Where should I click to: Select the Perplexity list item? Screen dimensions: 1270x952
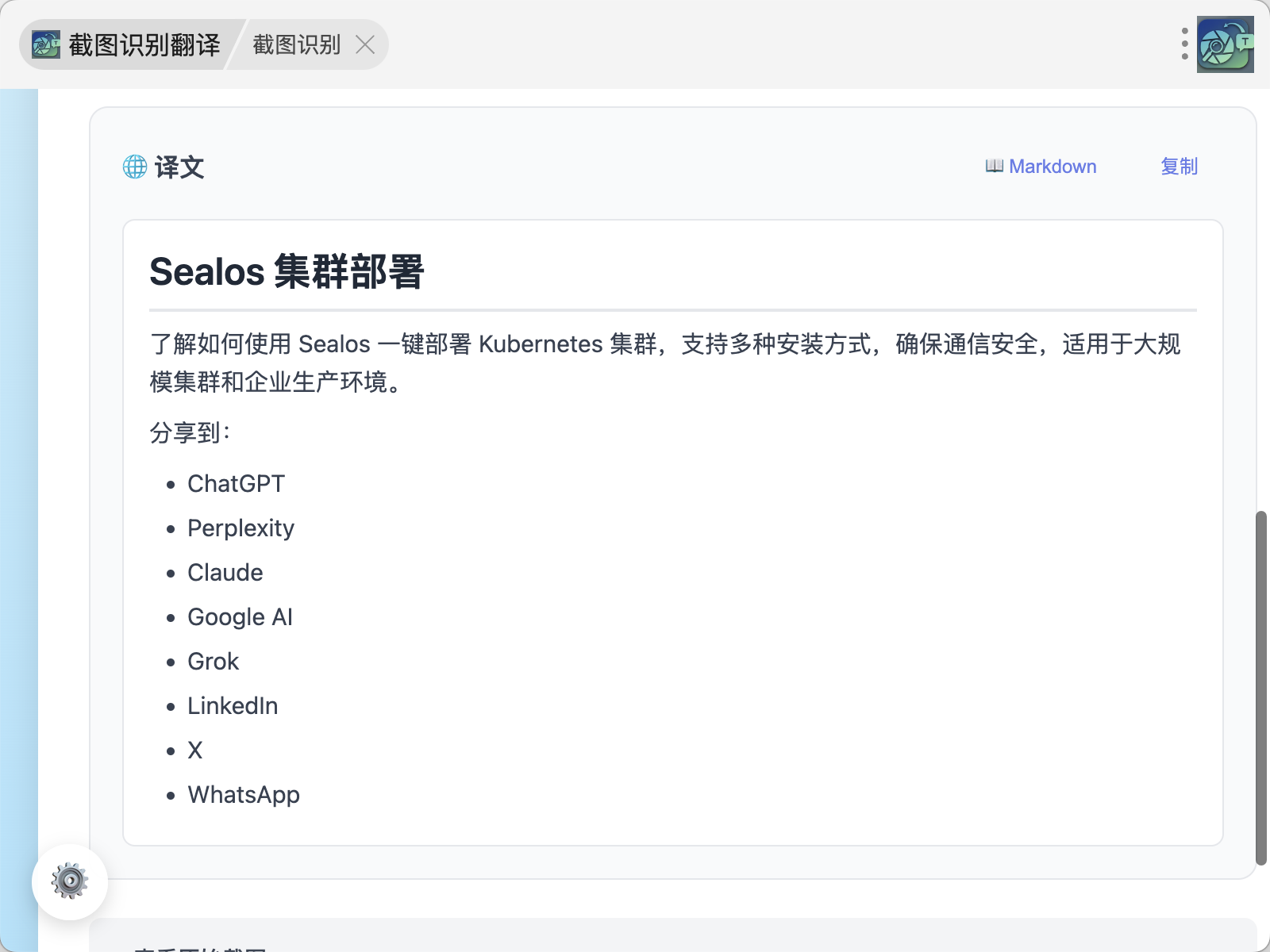[241, 528]
